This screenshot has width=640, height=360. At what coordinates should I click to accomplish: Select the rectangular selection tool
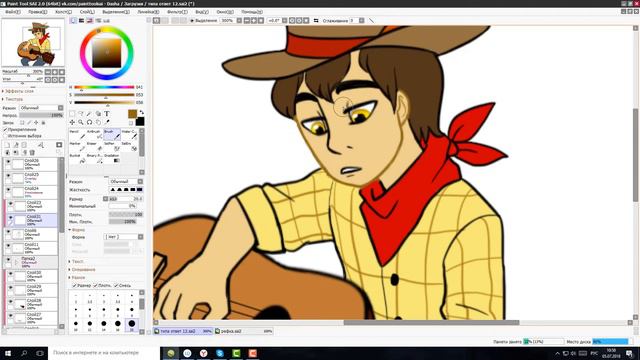(72, 113)
